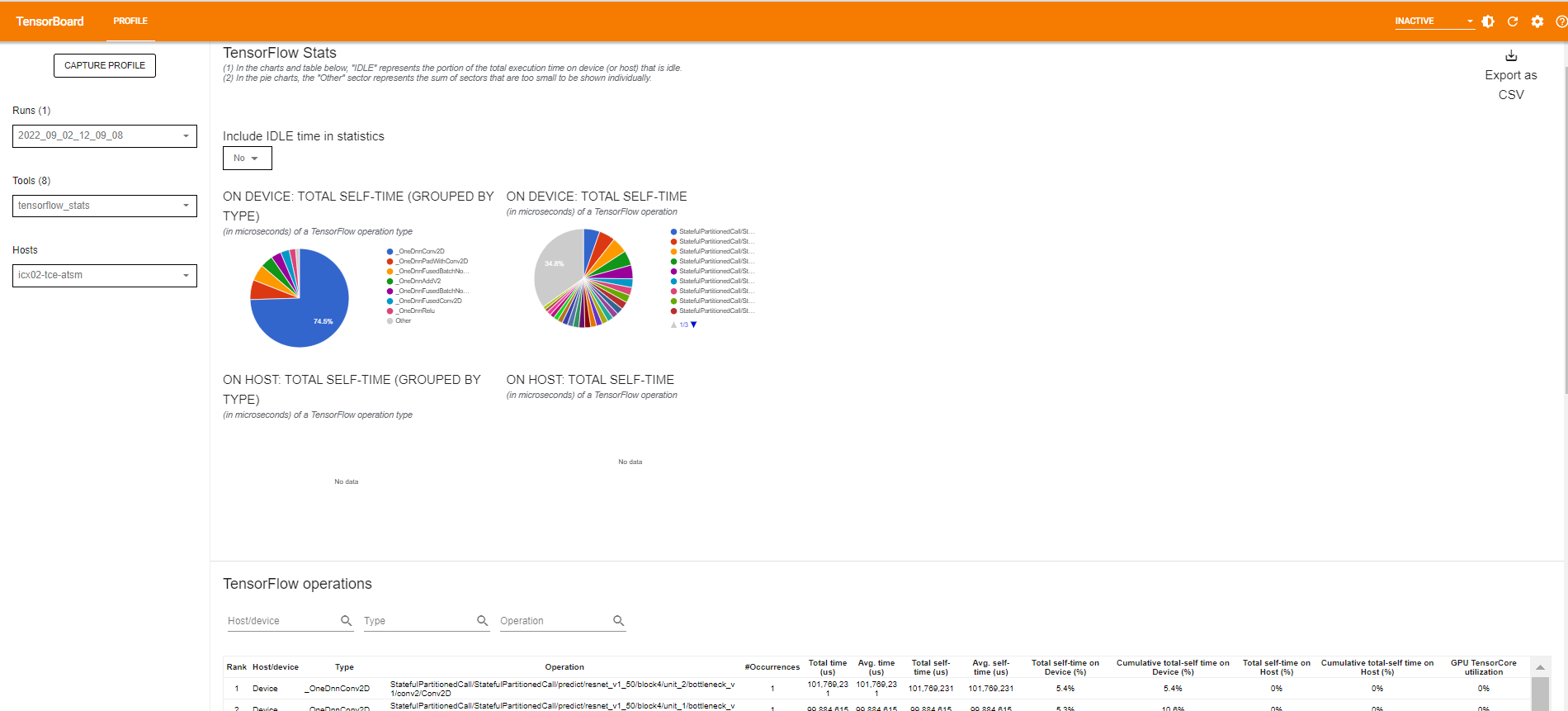The image size is (1568, 711).
Task: Click the Type filter search icon
Action: (483, 620)
